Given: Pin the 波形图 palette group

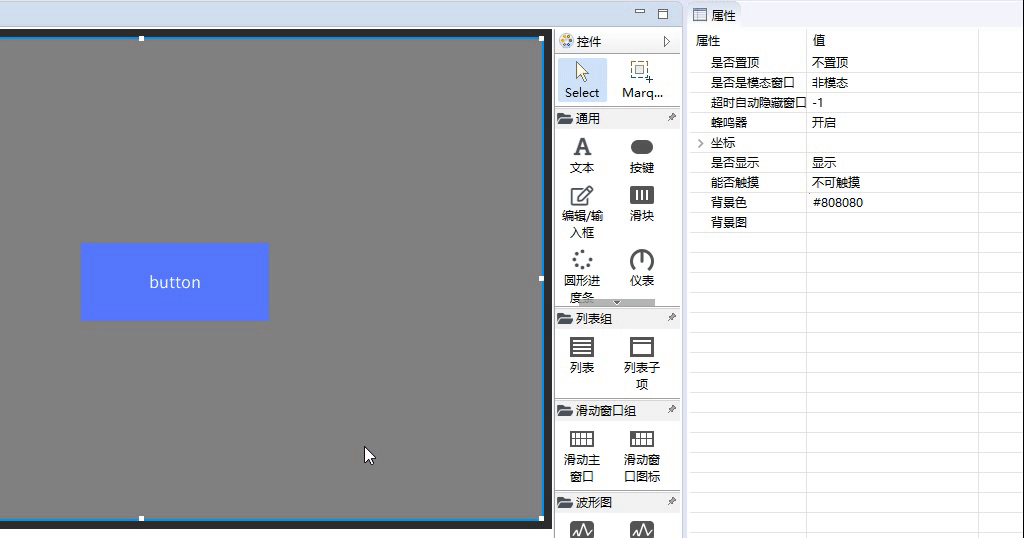Looking at the screenshot, I should [671, 501].
